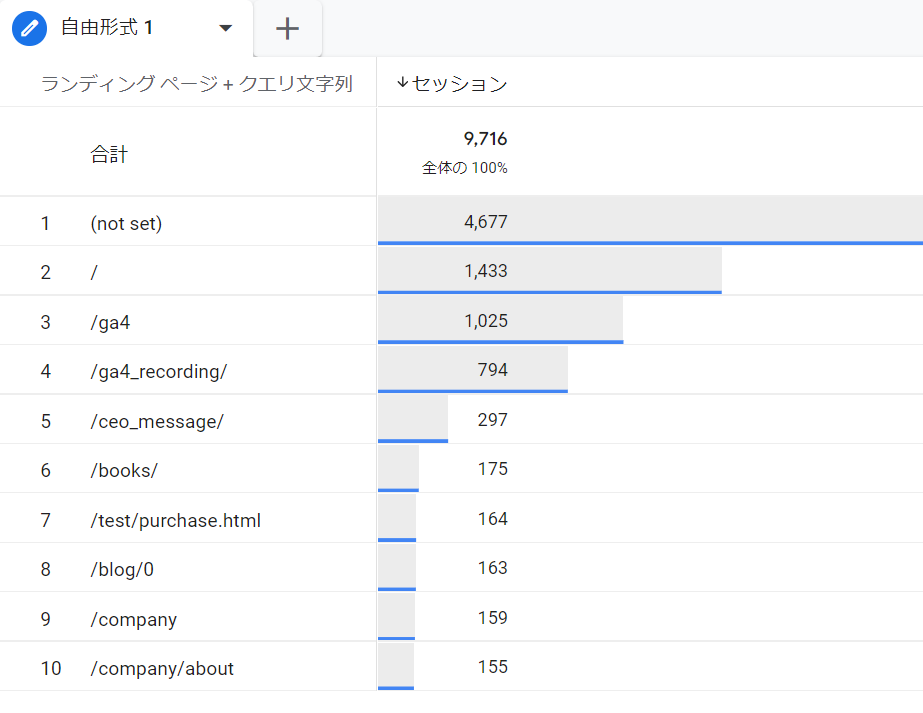923x713 pixels.
Task: Add a new tab with plus button
Action: [287, 28]
